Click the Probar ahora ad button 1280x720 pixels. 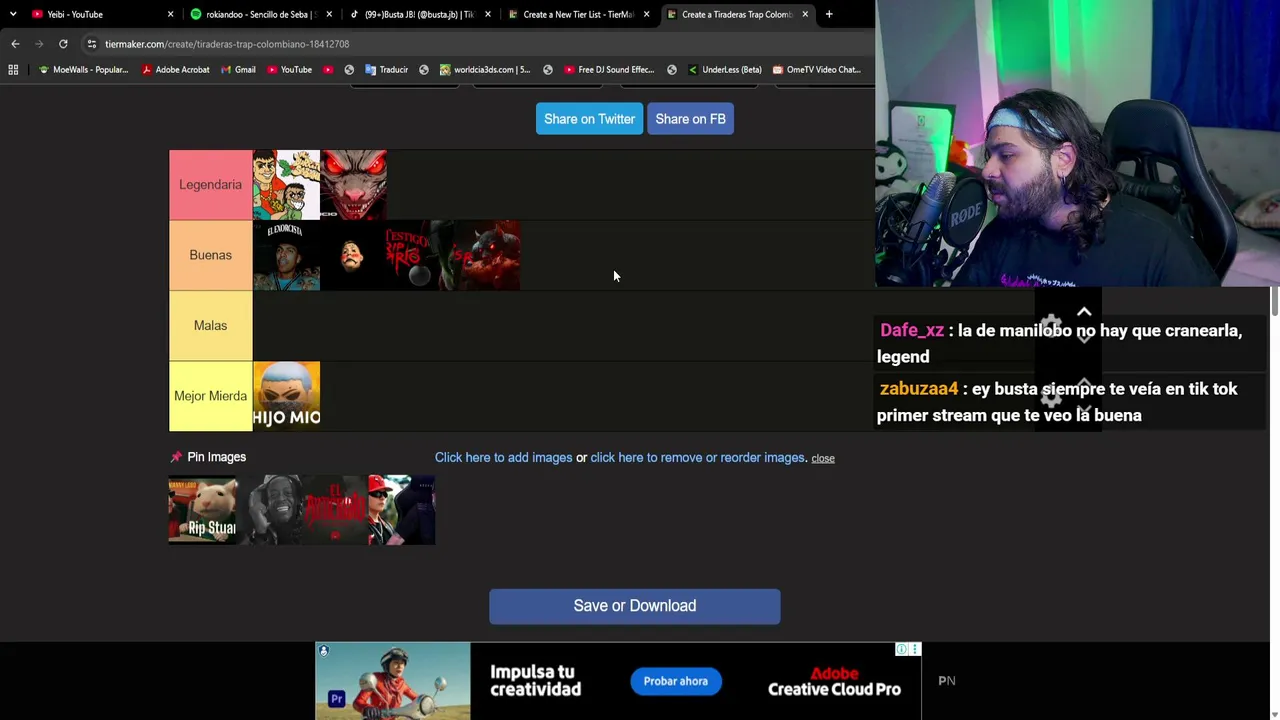pos(675,681)
